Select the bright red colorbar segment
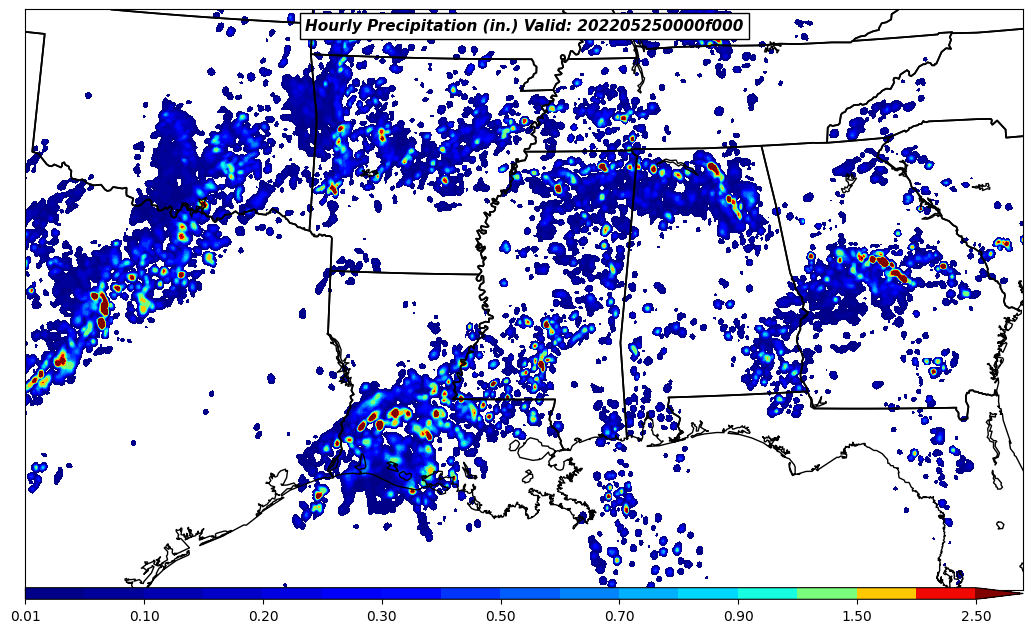This screenshot has width=1033, height=633. coord(945,593)
